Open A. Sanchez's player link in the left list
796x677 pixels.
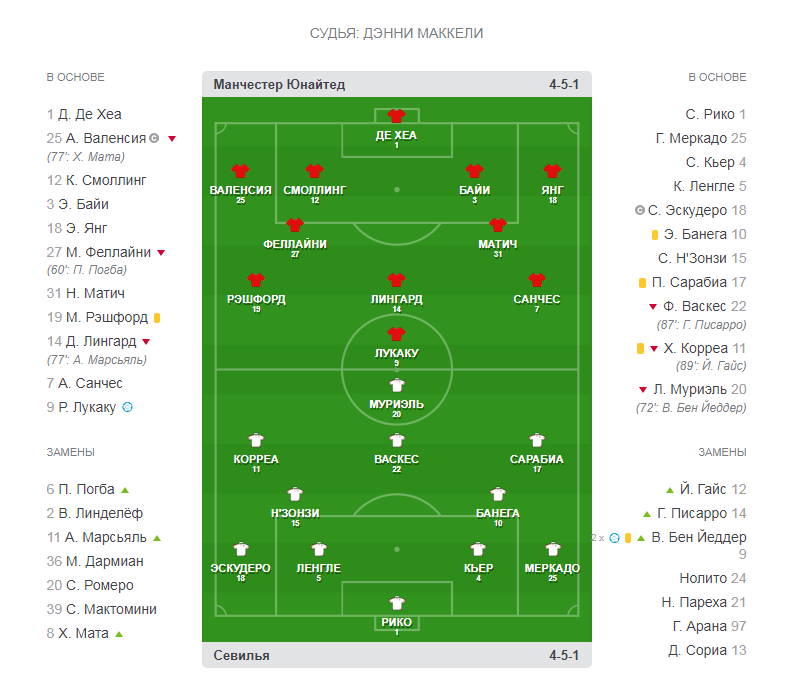[91, 383]
